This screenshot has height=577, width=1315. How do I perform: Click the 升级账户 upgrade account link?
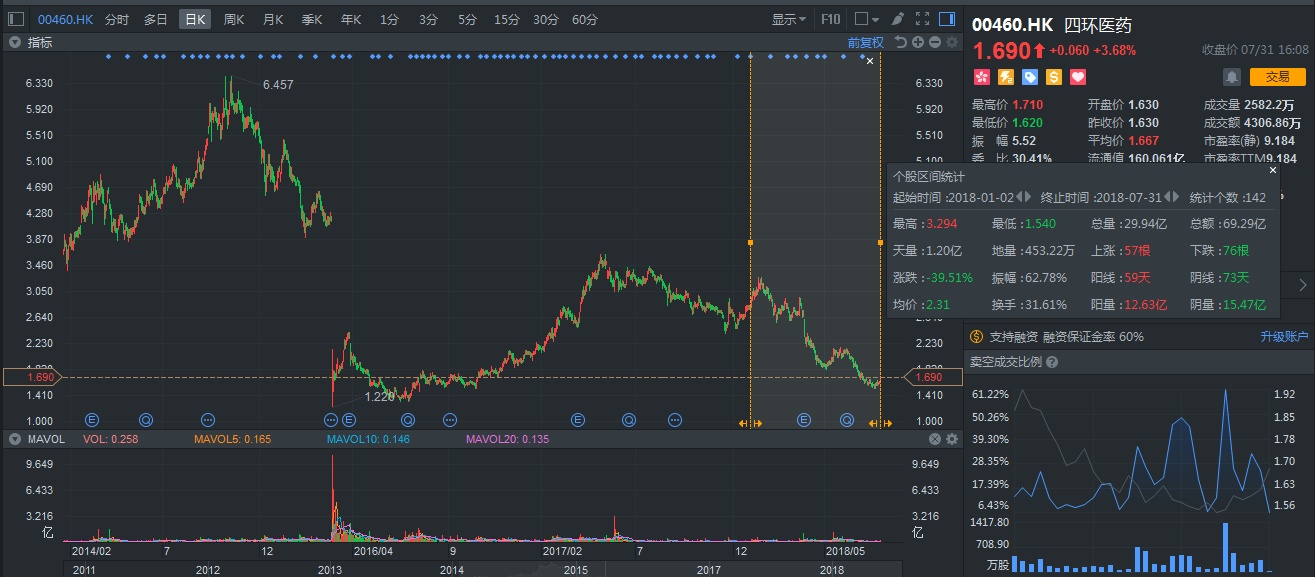(x=1284, y=337)
